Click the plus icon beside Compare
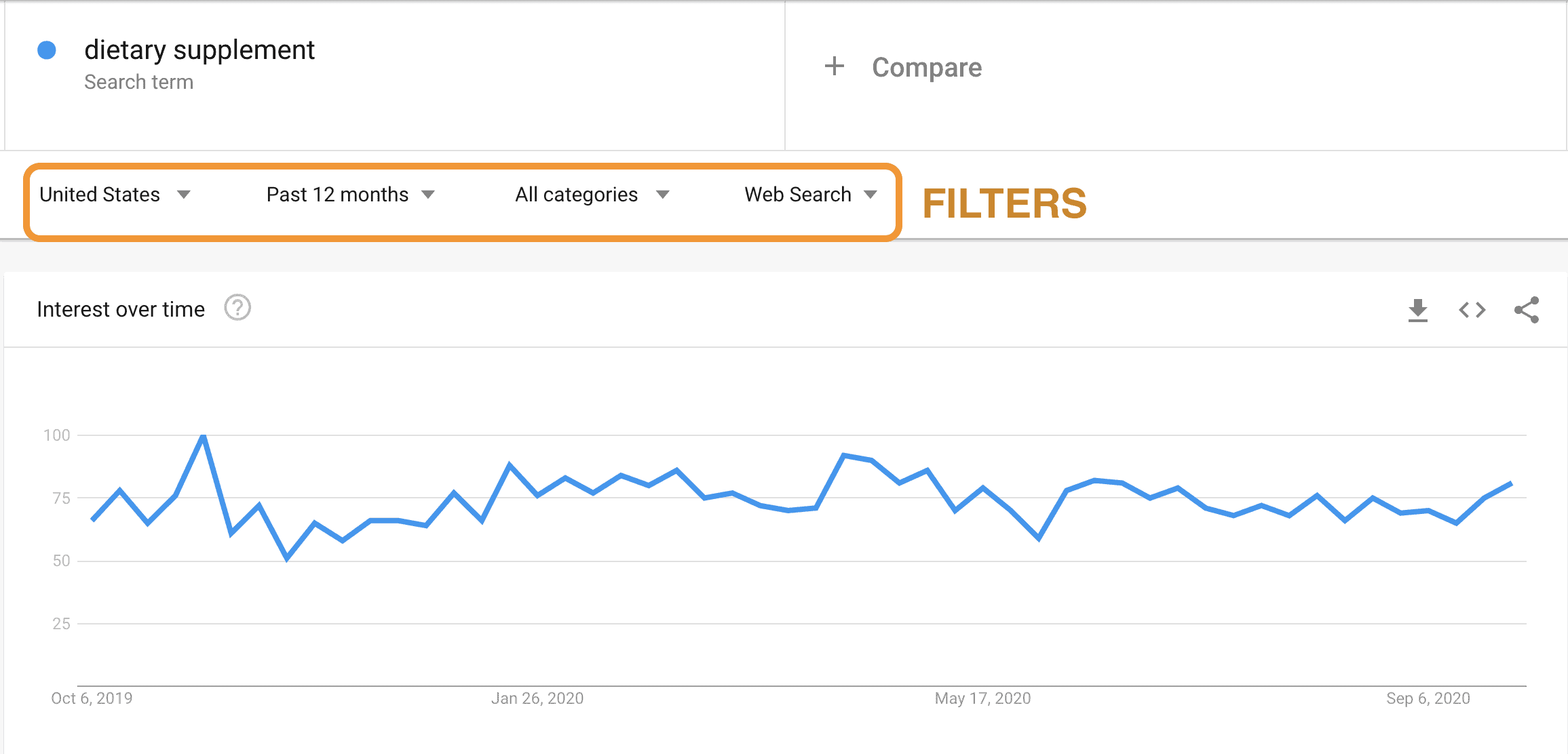This screenshot has height=754, width=1568. pyautogui.click(x=834, y=66)
